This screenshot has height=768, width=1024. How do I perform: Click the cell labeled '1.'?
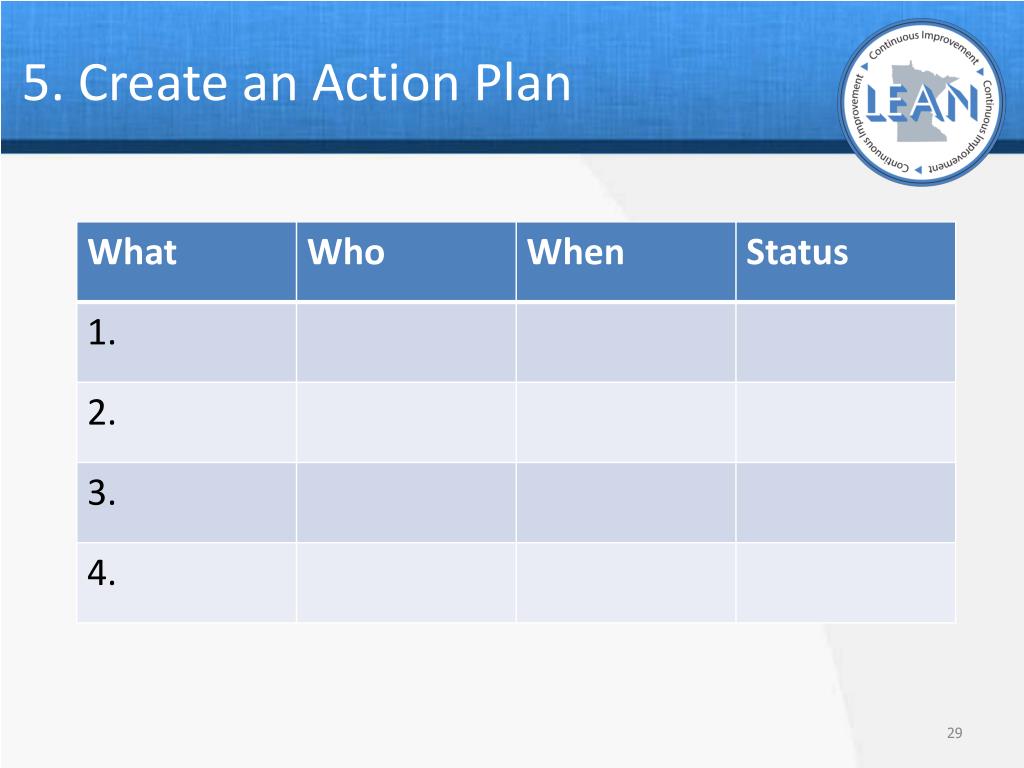pos(187,342)
